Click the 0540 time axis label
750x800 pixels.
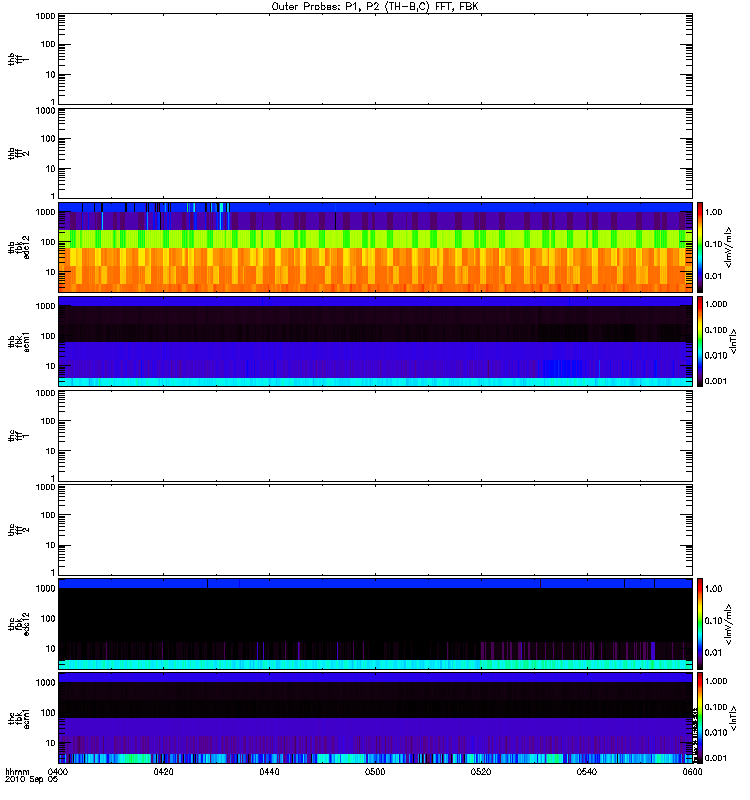pyautogui.click(x=587, y=771)
